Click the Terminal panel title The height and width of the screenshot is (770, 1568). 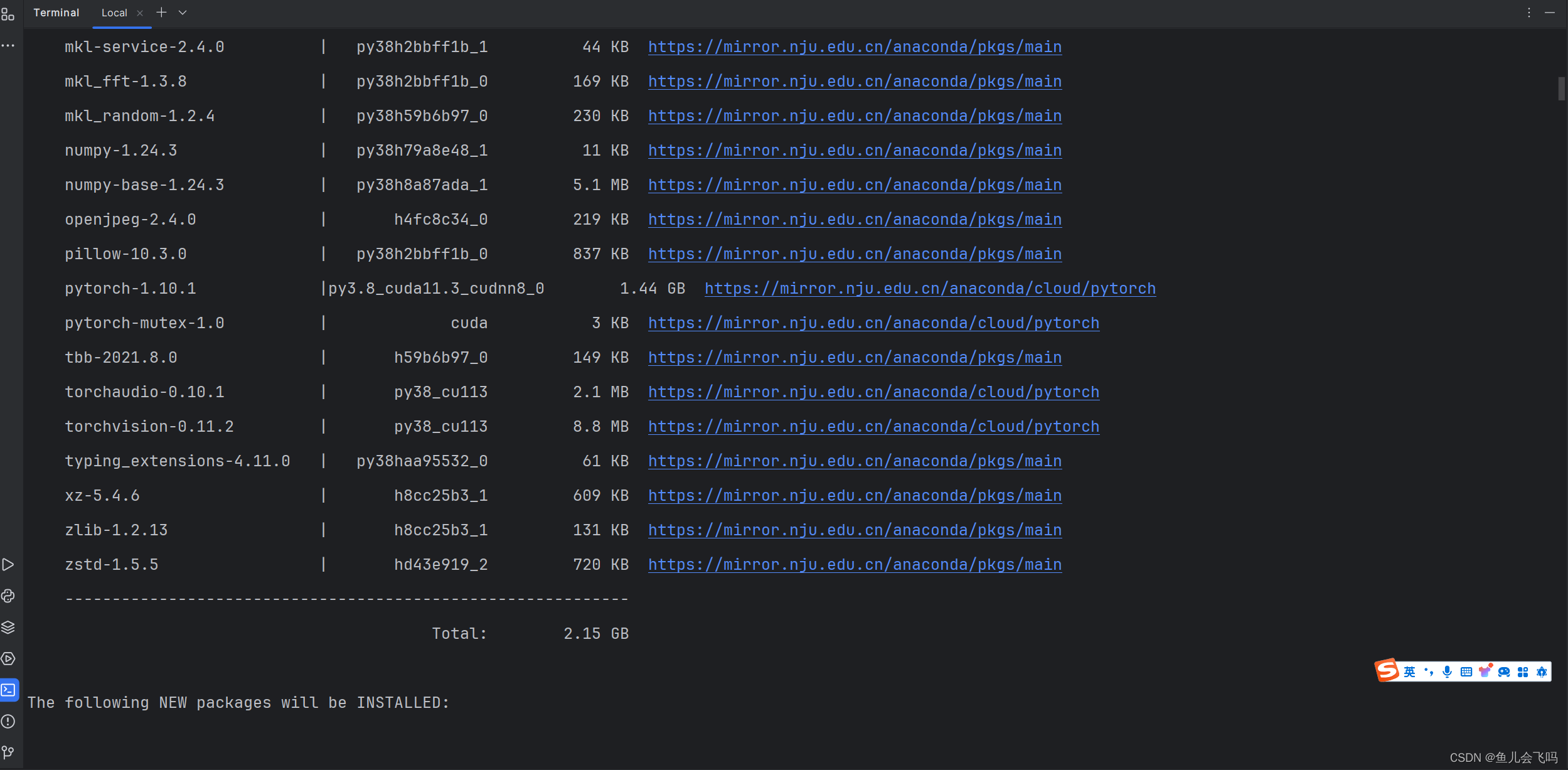pyautogui.click(x=56, y=12)
